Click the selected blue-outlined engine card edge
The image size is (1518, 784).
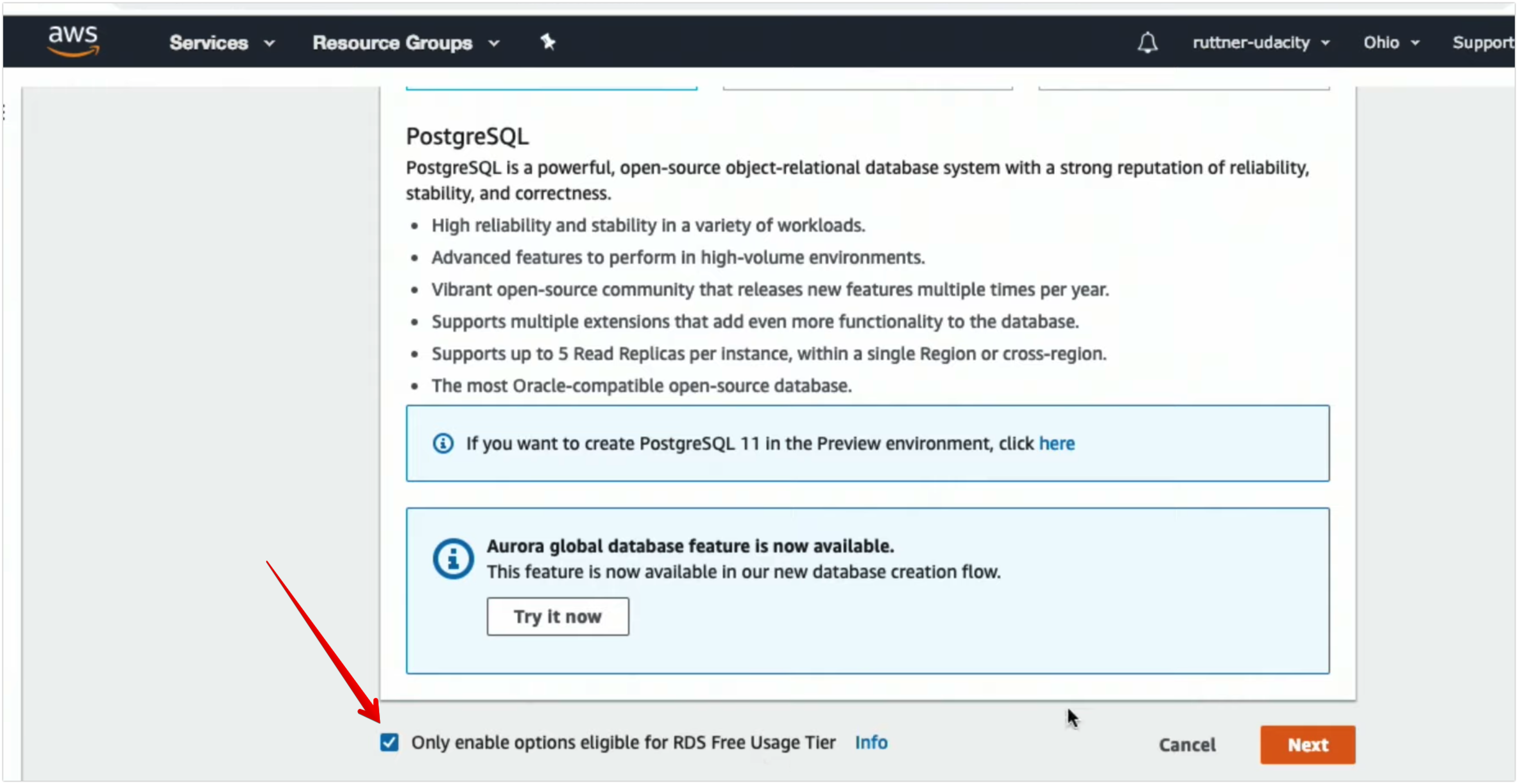pos(551,89)
